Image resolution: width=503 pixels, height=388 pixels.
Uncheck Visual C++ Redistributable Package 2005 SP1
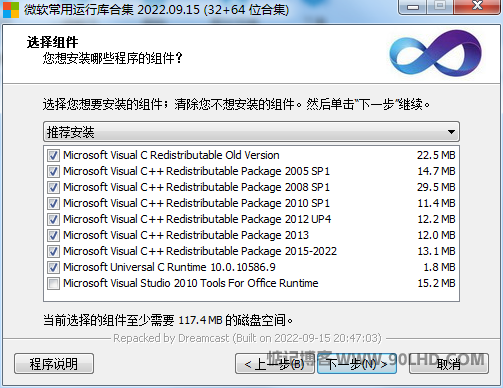53,171
